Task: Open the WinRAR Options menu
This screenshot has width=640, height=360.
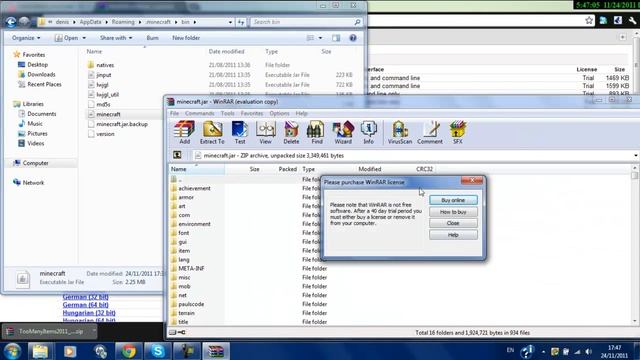Action: [279, 113]
